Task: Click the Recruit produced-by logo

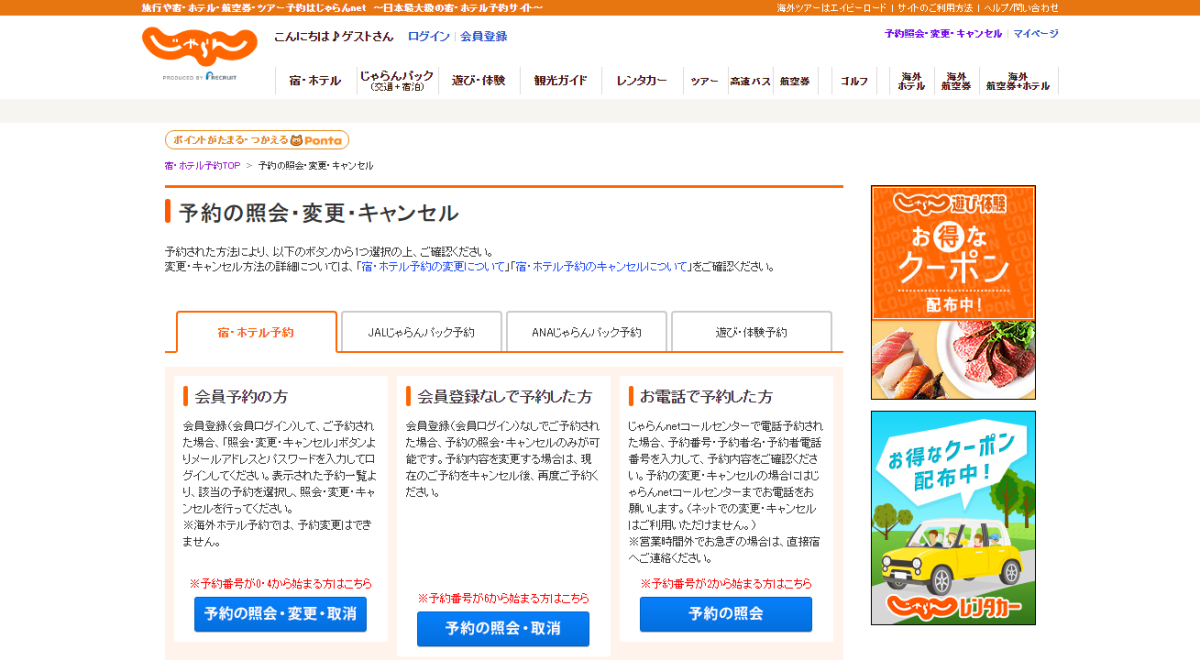Action: pyautogui.click(x=200, y=77)
